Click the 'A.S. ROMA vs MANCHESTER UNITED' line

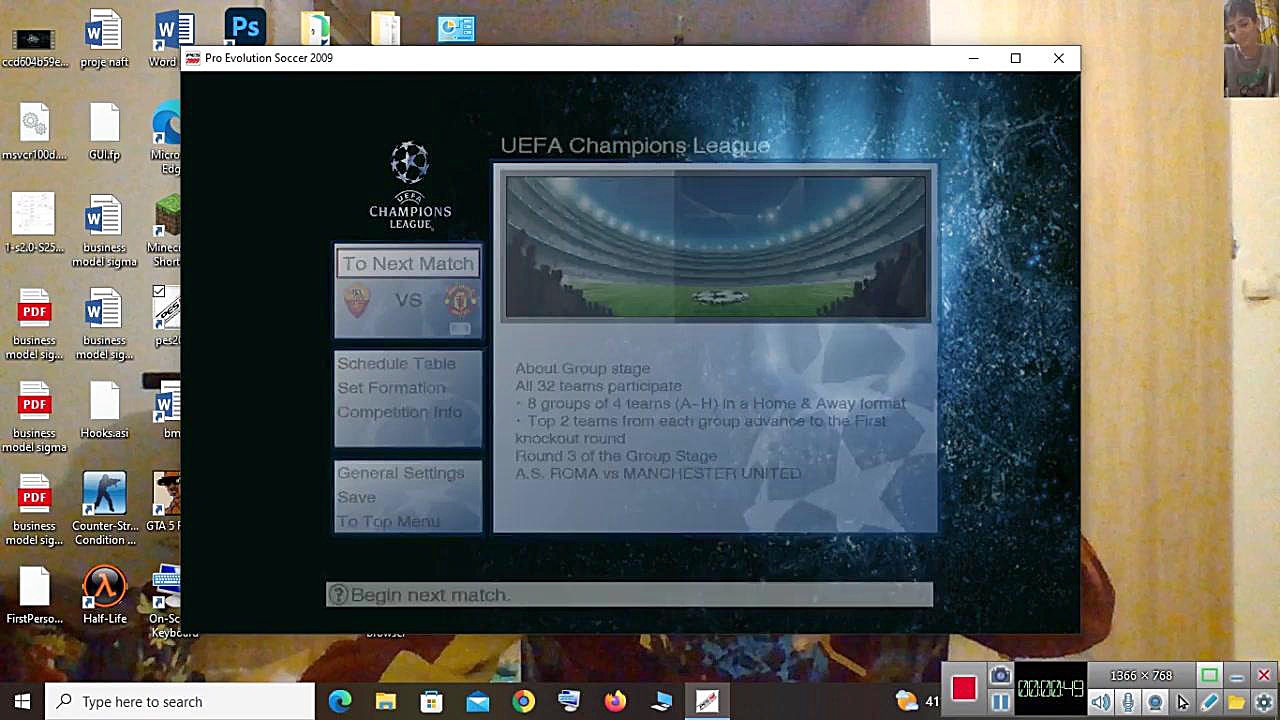point(658,473)
